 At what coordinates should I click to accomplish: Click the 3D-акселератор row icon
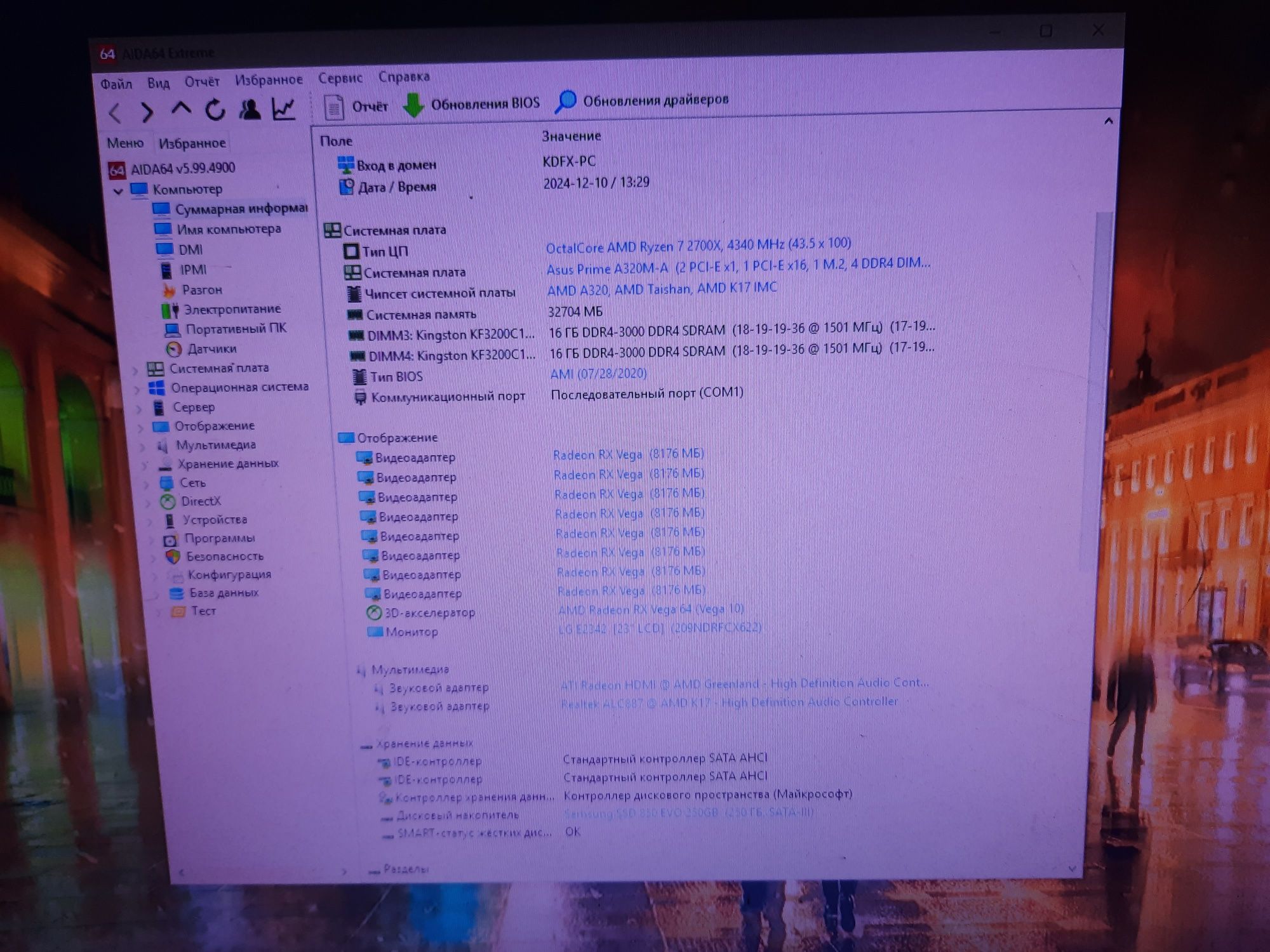(x=374, y=613)
